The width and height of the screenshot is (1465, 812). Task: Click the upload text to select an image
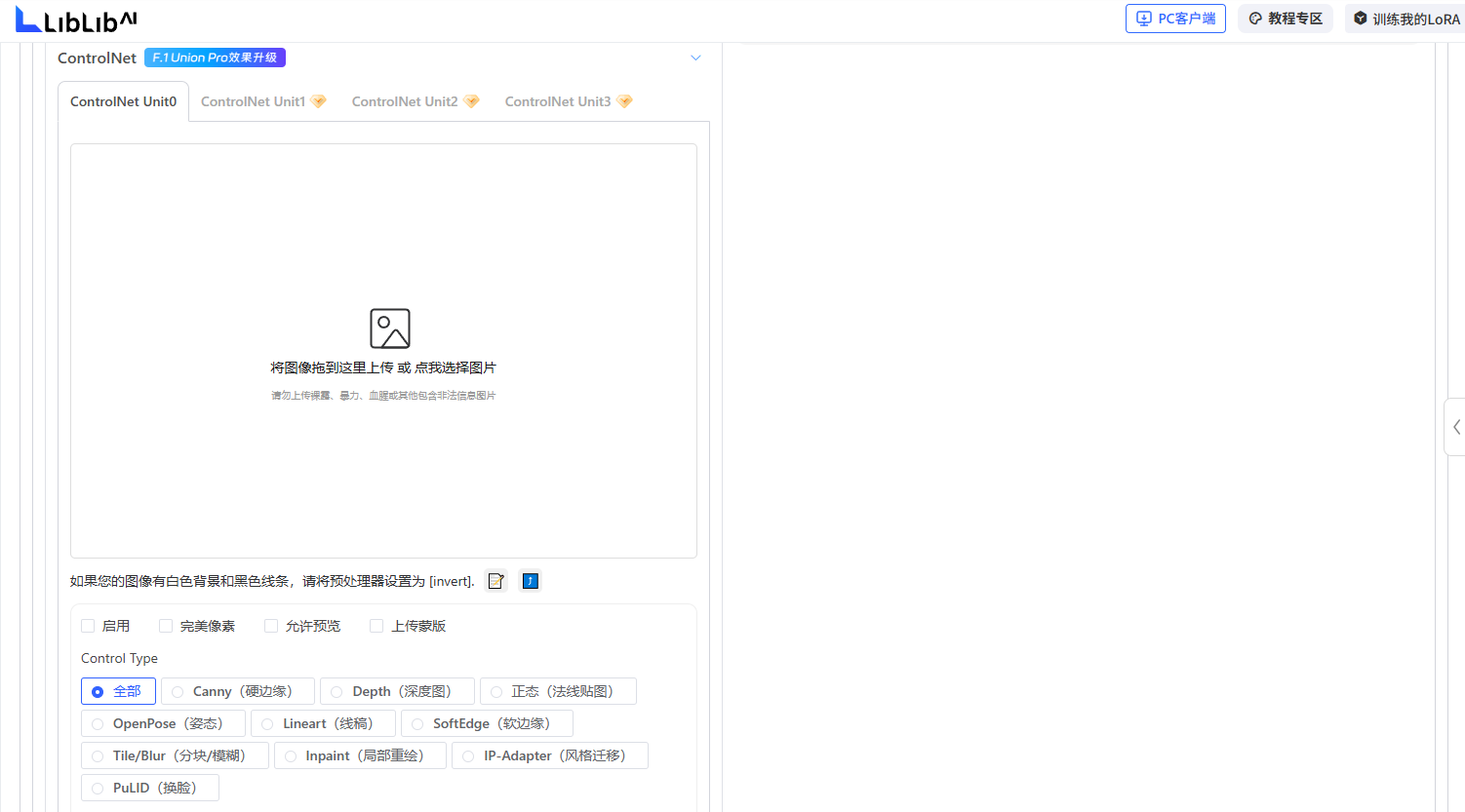tap(383, 367)
